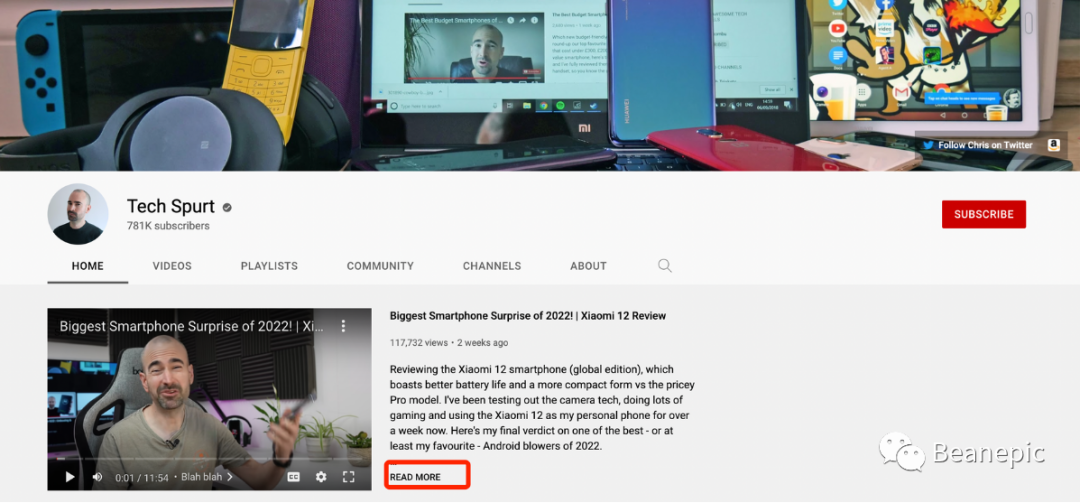Subscribe to the Tech Spurt channel
The width and height of the screenshot is (1080, 503).
pos(984,214)
